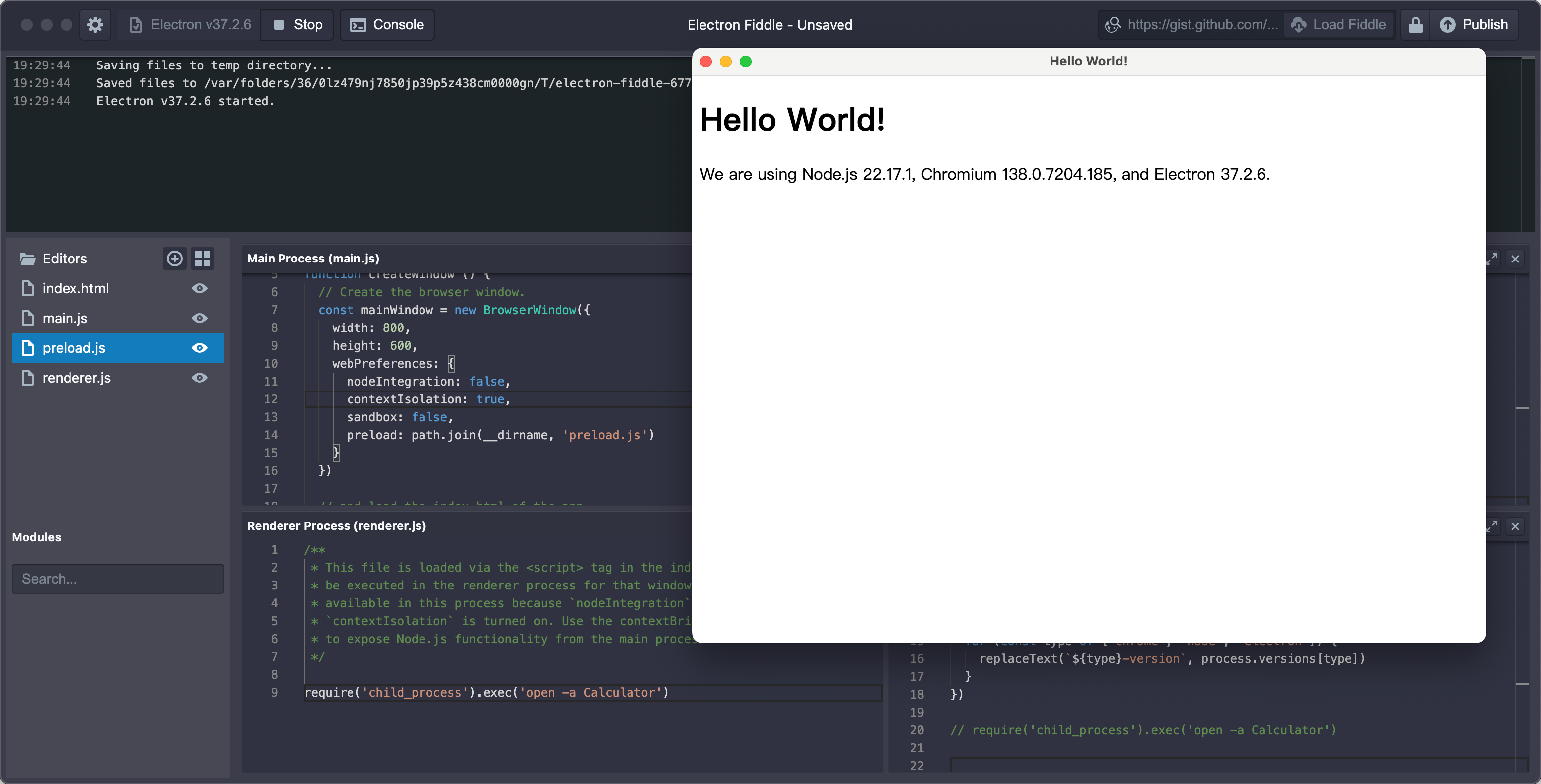Click the Node.js version paragraph in Hello World! window
Screen dimensions: 1541x784
tap(984, 174)
